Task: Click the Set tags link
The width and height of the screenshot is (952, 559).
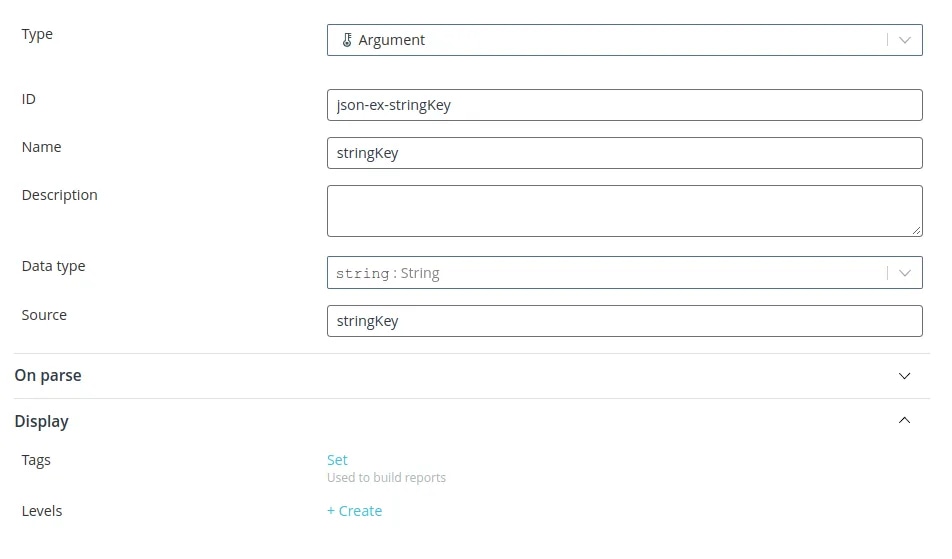Action: [x=337, y=460]
